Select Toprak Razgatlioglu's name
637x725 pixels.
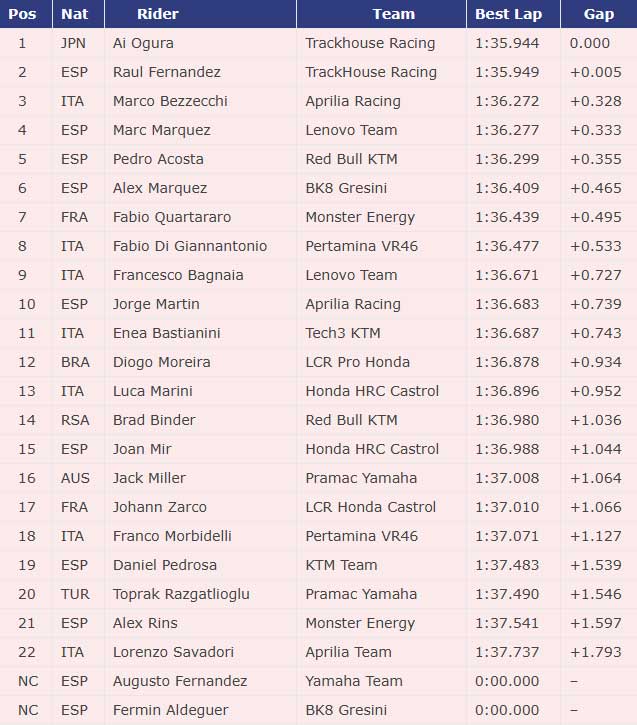tap(181, 594)
